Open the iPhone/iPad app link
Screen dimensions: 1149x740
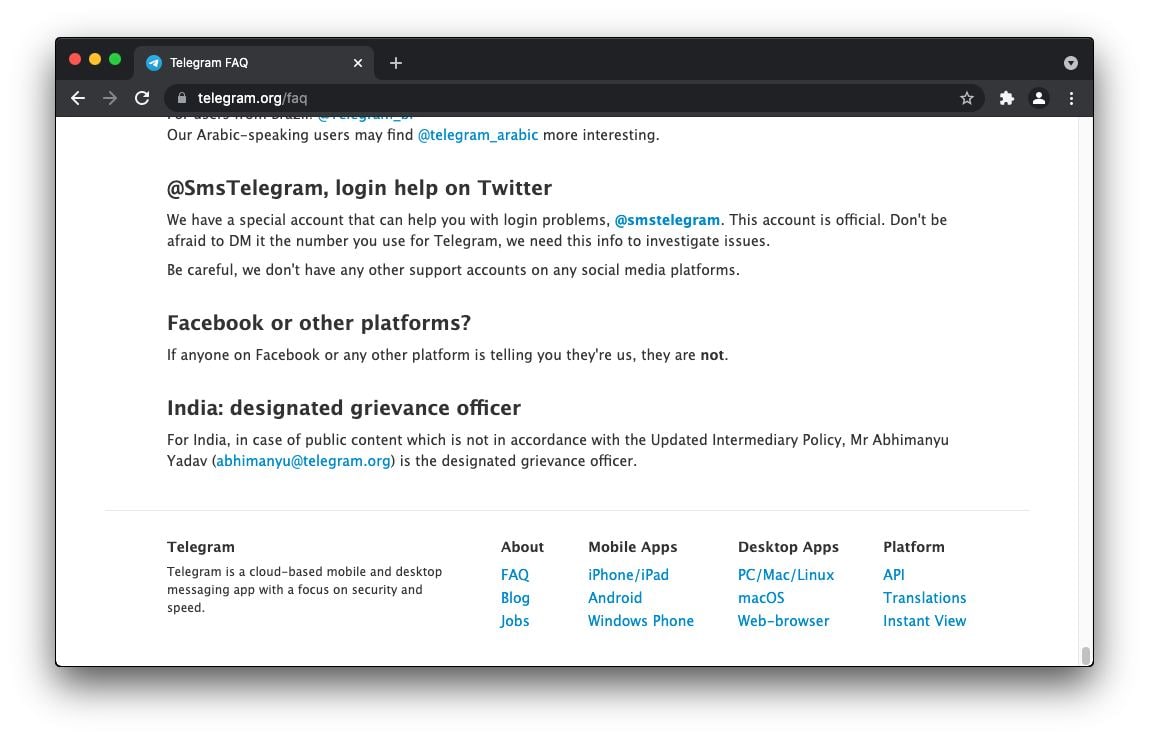pyautogui.click(x=628, y=575)
